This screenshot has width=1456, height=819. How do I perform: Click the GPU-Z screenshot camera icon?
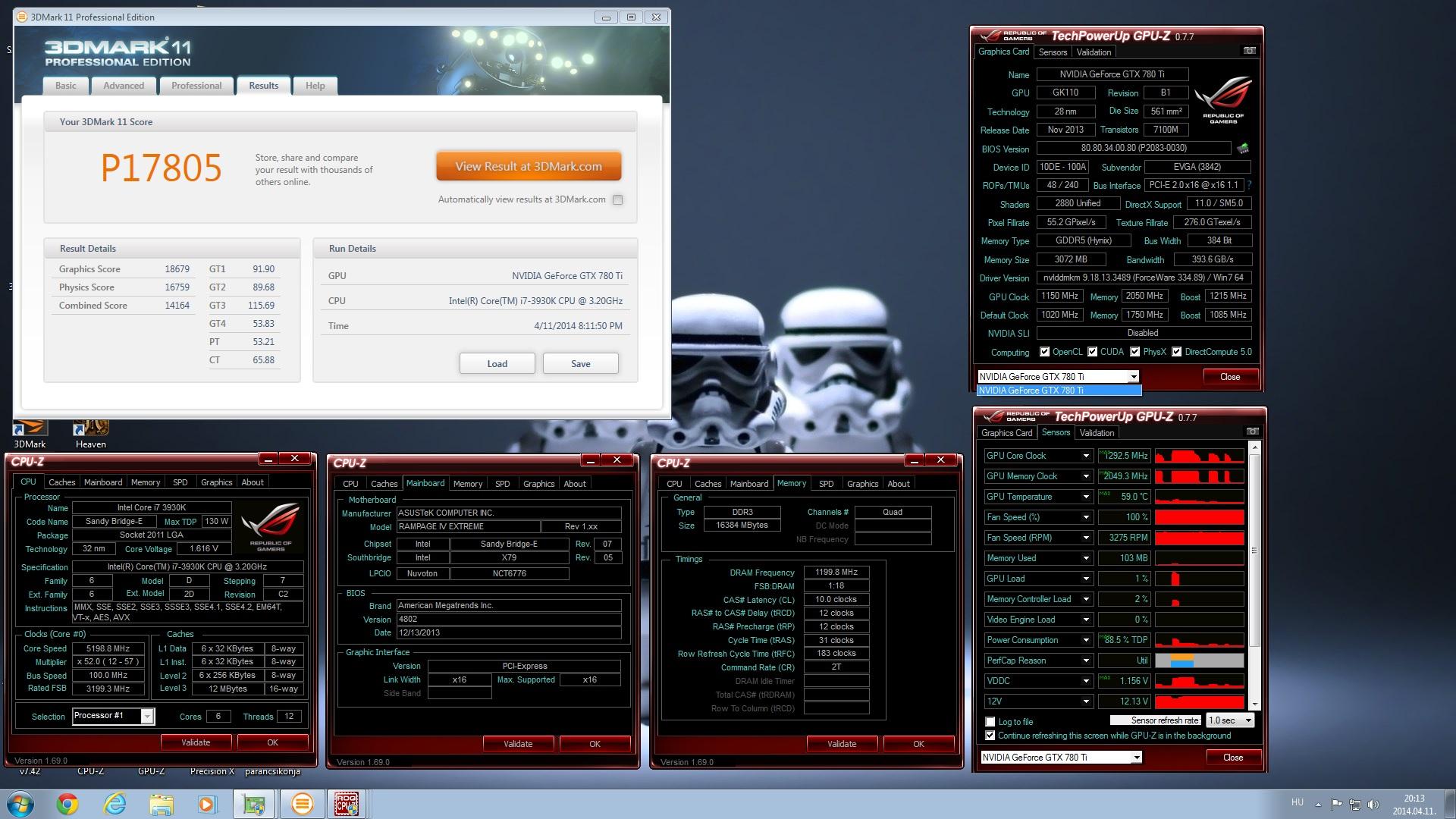(1249, 51)
